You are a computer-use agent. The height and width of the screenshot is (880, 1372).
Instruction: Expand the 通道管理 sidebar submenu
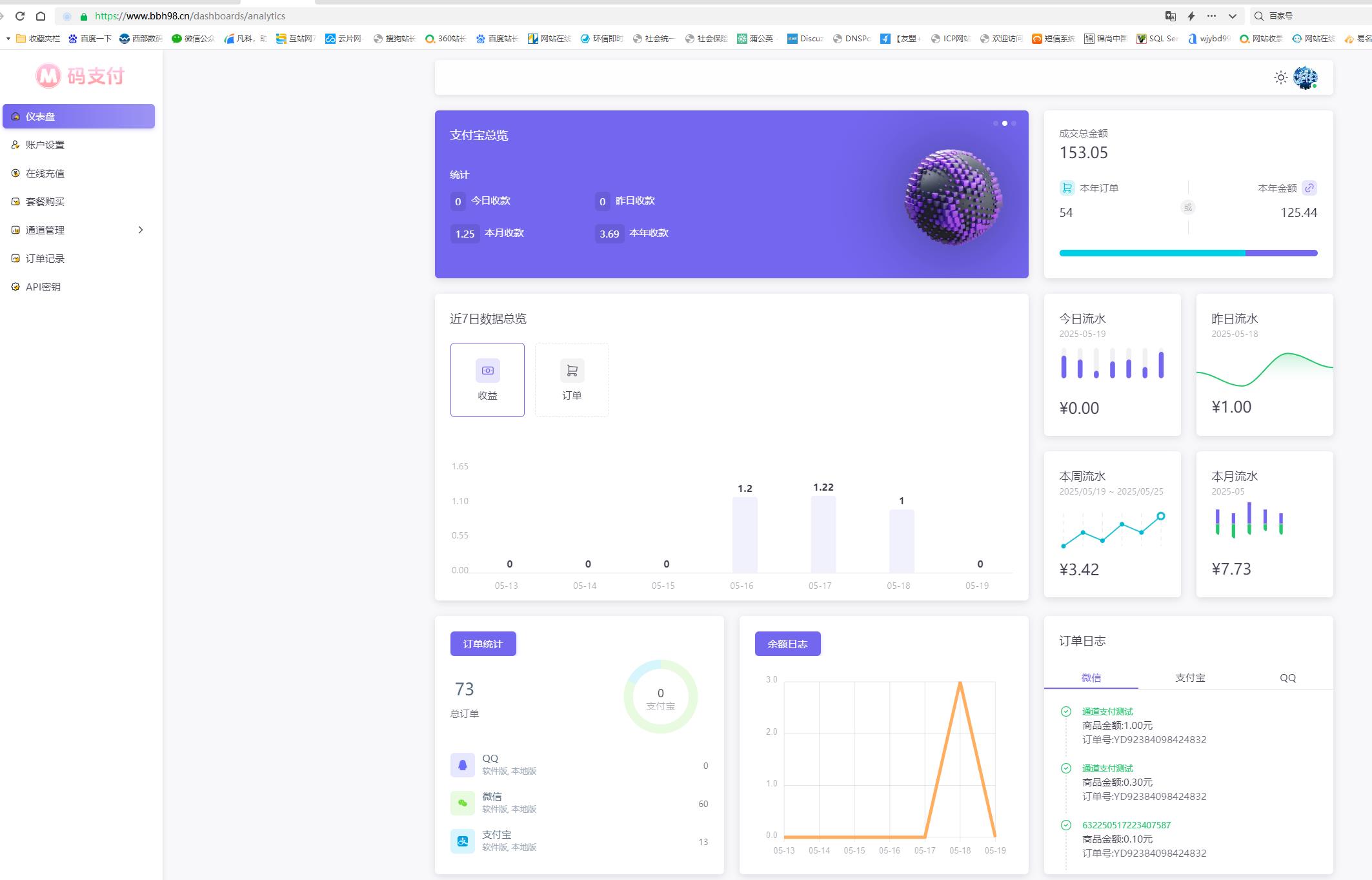[141, 230]
